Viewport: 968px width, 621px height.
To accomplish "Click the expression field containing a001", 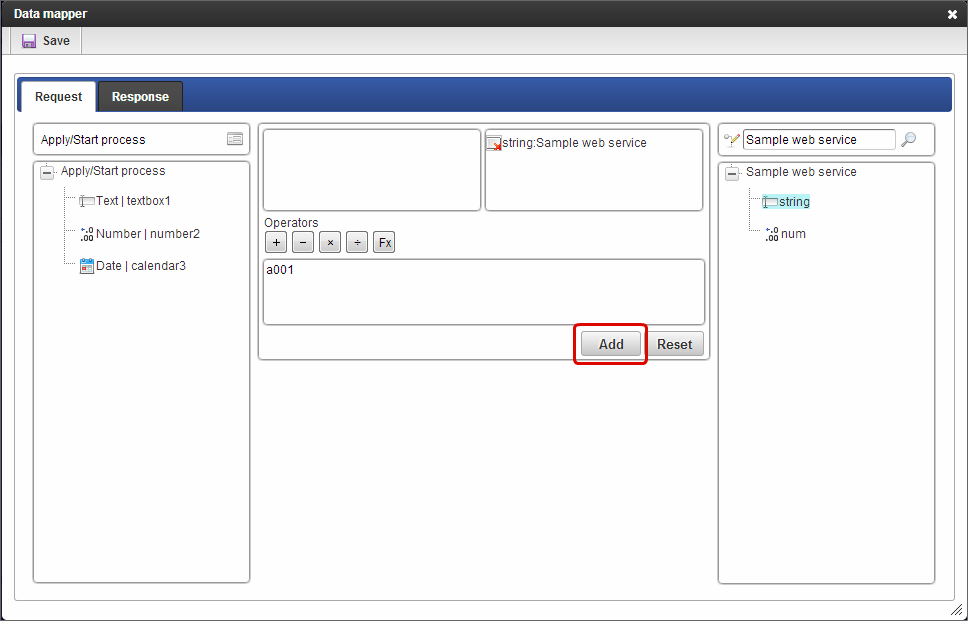I will (x=484, y=292).
